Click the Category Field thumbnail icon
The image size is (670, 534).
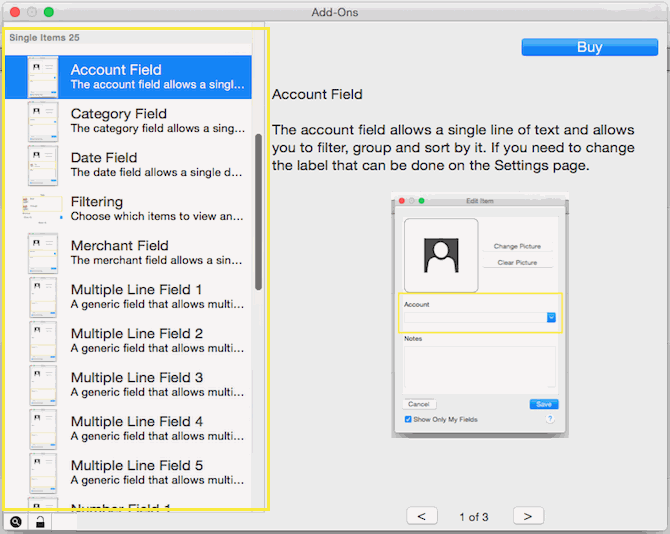(43, 121)
